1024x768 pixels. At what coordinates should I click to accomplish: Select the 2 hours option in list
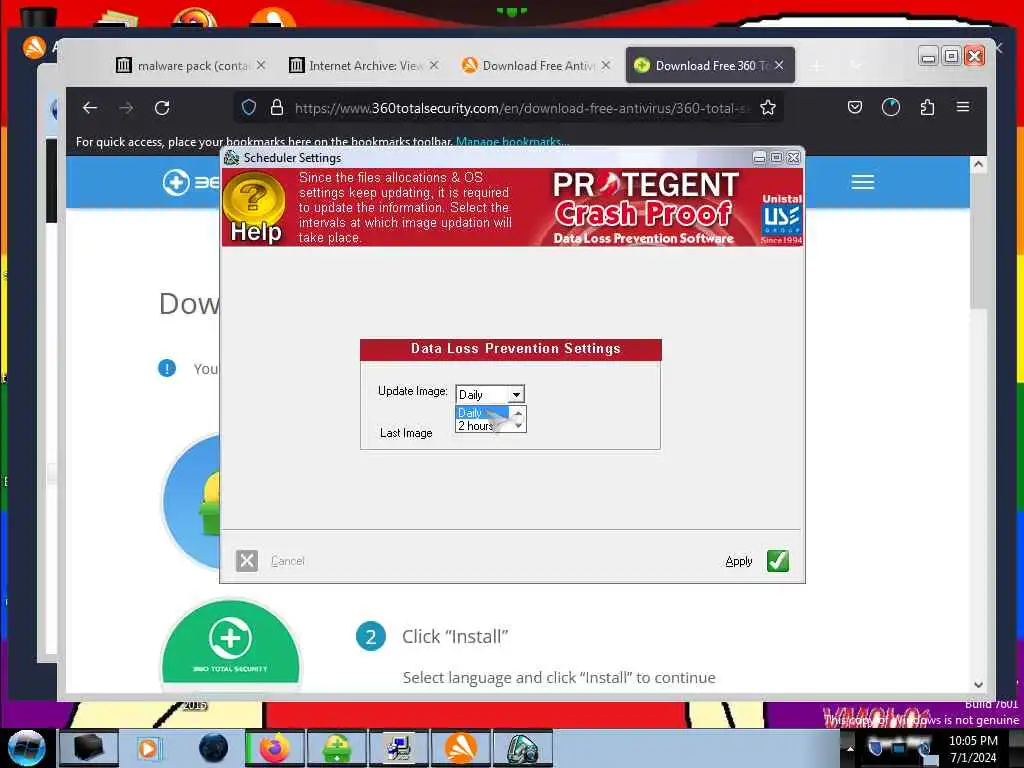(x=482, y=426)
